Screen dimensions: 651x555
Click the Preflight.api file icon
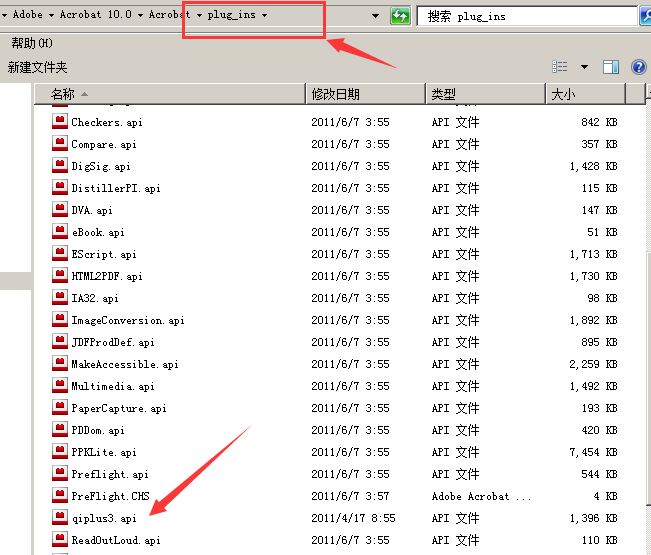(60, 474)
